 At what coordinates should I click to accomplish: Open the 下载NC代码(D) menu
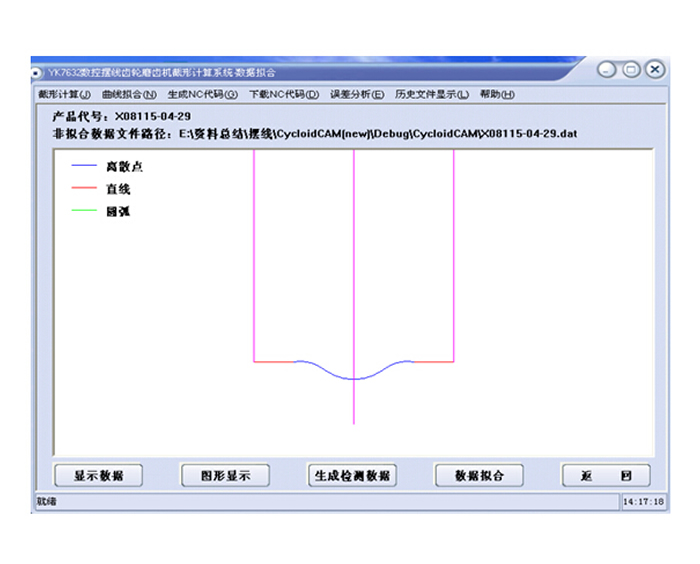pyautogui.click(x=283, y=95)
